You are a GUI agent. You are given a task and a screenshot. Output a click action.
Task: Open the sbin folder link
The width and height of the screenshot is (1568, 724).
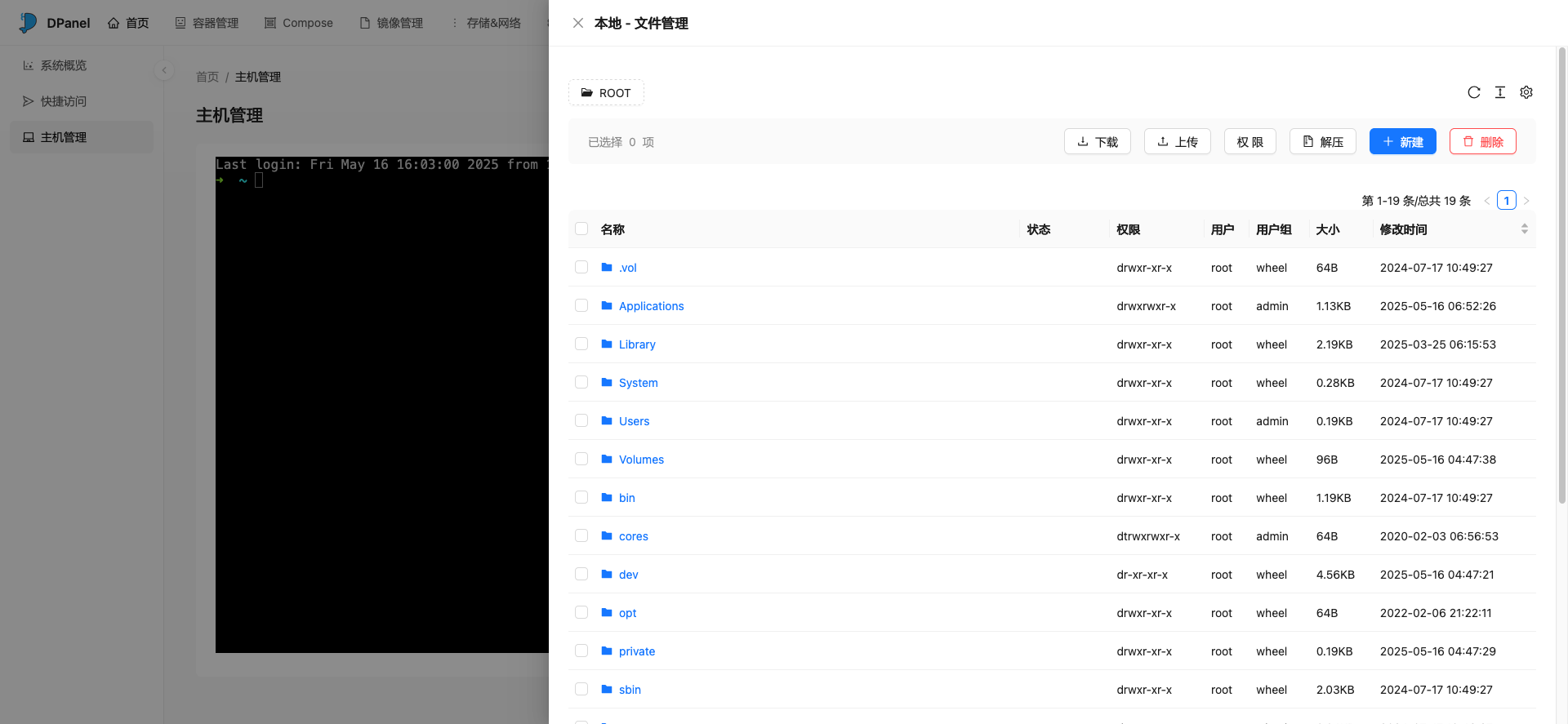630,690
